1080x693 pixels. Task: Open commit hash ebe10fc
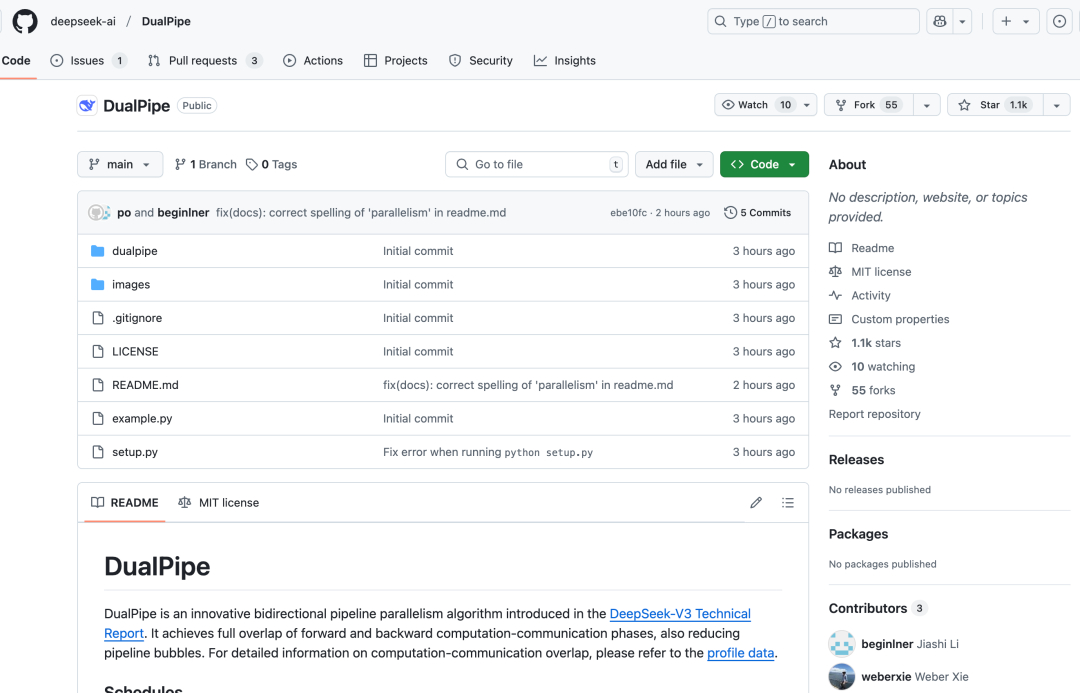coord(628,213)
